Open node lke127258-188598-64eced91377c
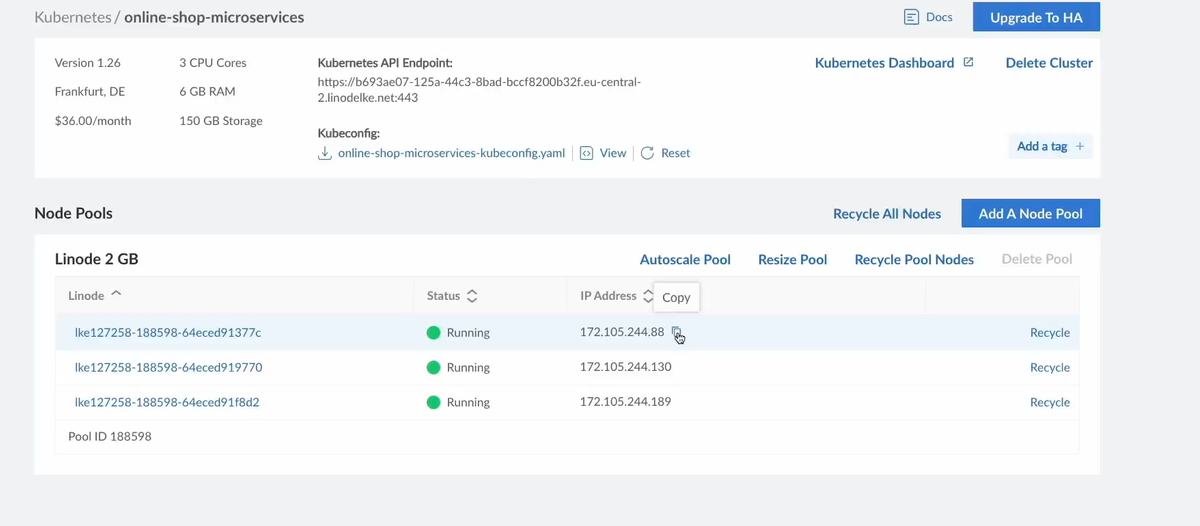 pos(168,332)
